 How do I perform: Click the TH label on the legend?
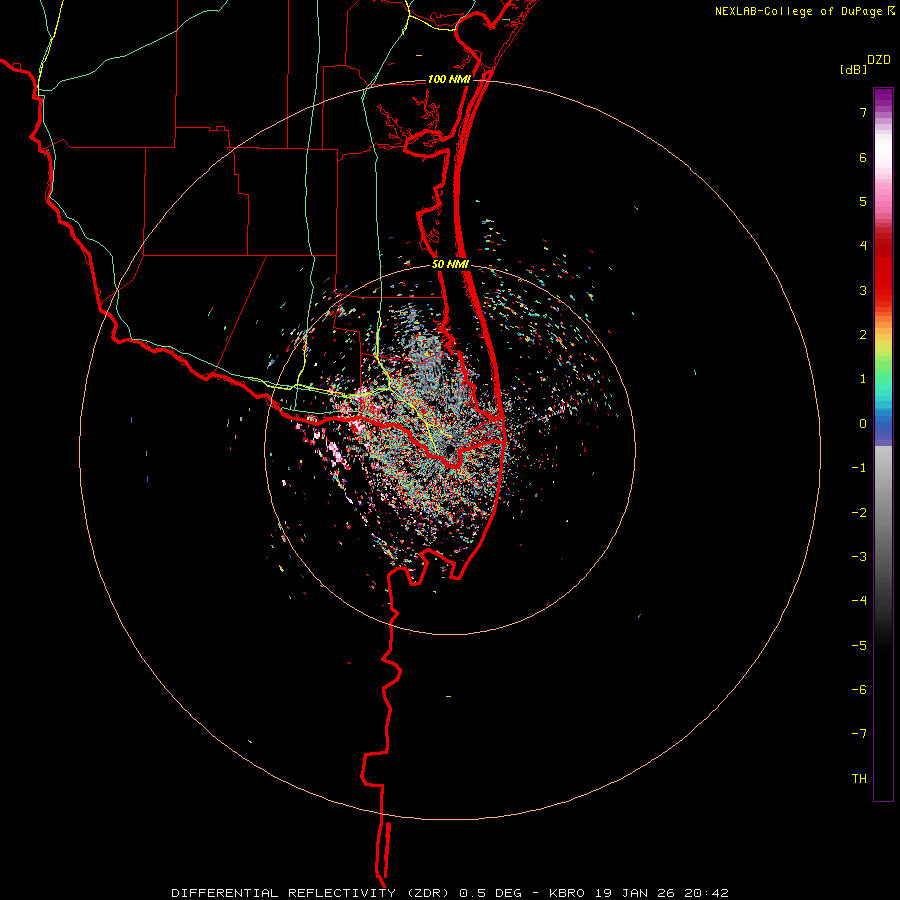pos(859,779)
